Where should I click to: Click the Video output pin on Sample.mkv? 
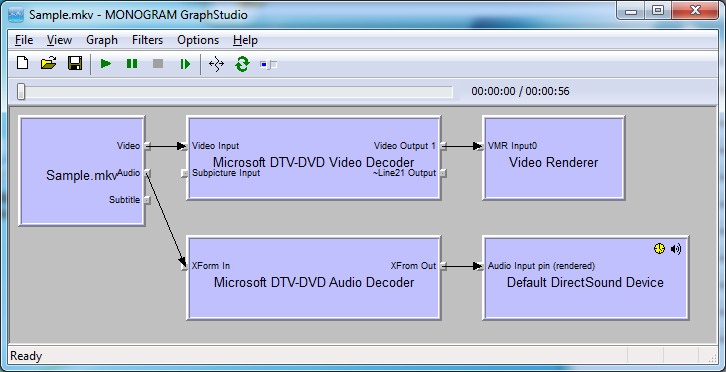147,146
